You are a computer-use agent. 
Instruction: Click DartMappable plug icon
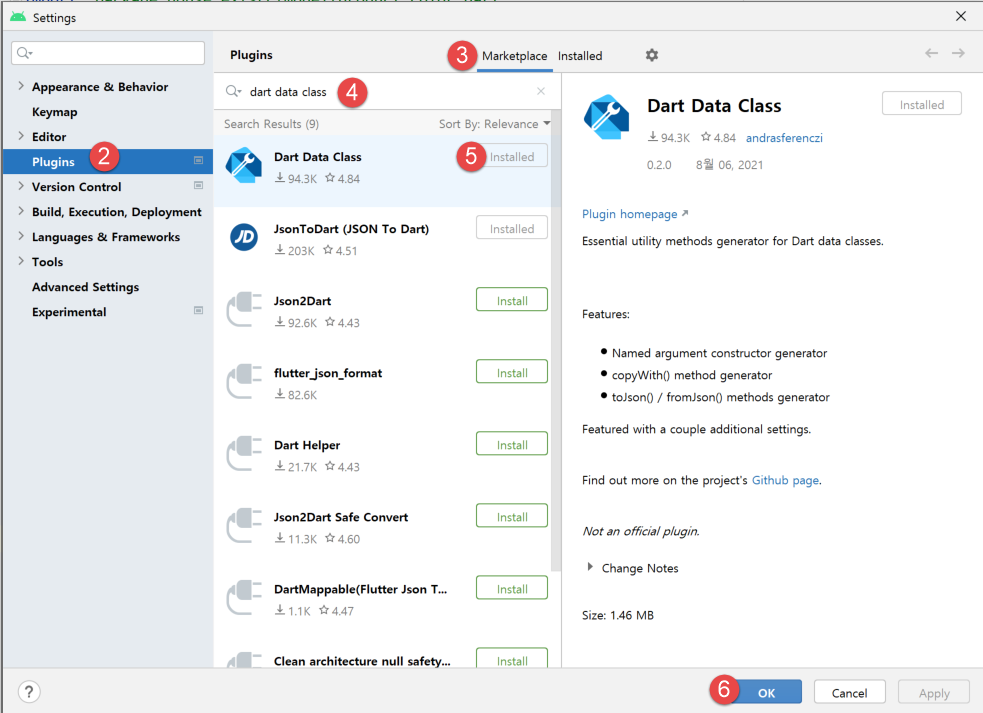[244, 598]
